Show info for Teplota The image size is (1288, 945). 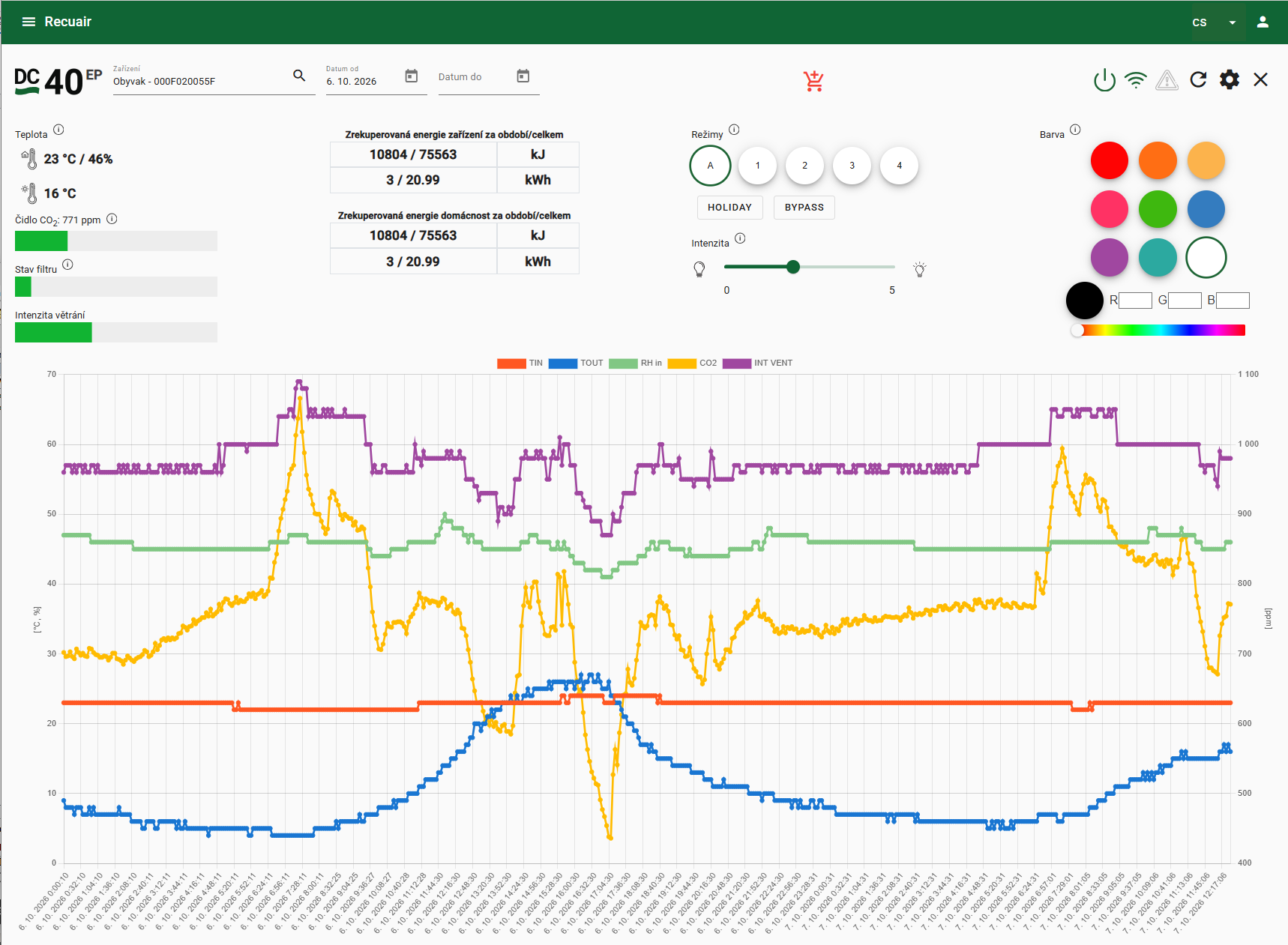(x=58, y=130)
